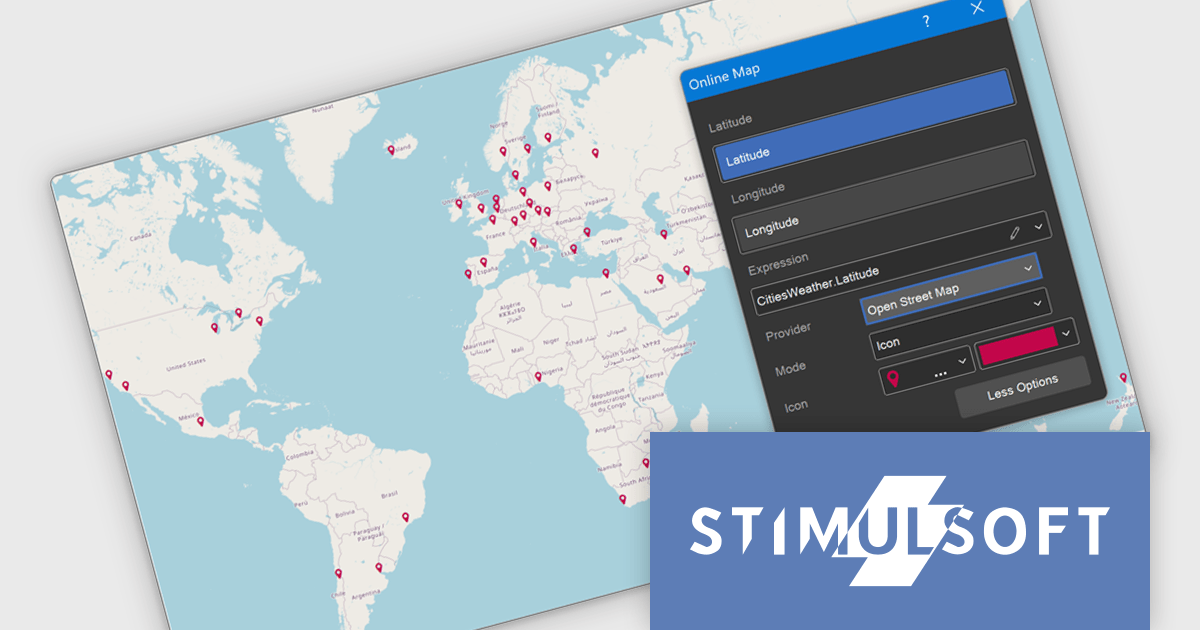Open the Open Street Map provider dropdown

coord(949,290)
